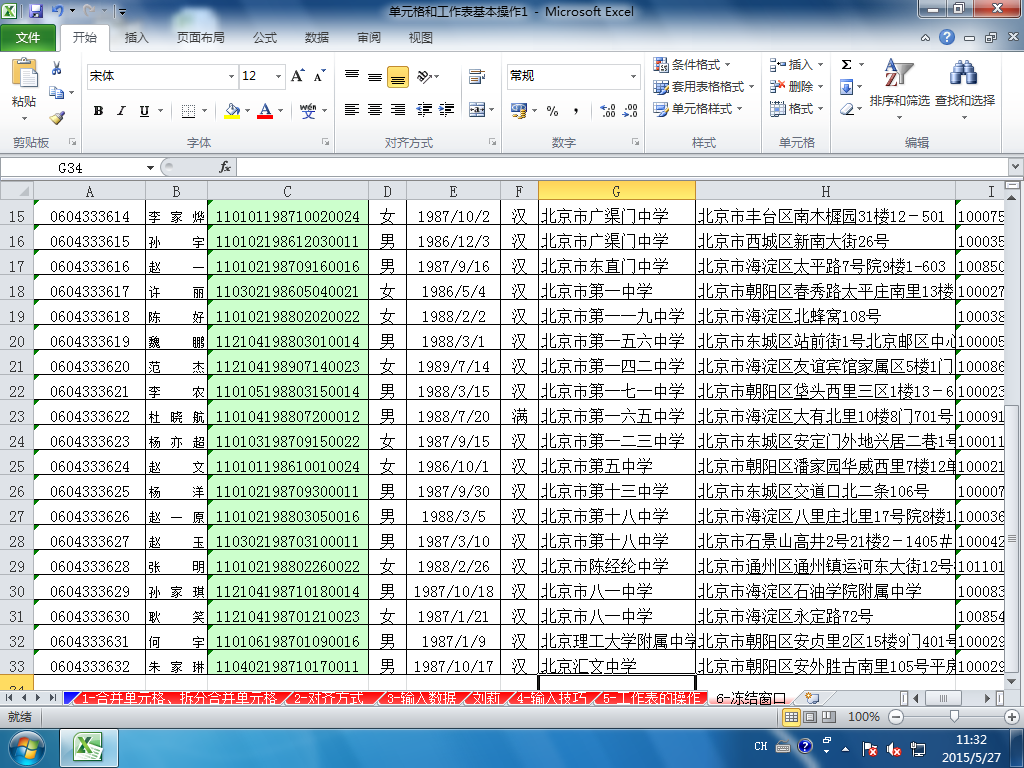Open the 文件 File tab
The image size is (1024, 768).
tap(28, 38)
